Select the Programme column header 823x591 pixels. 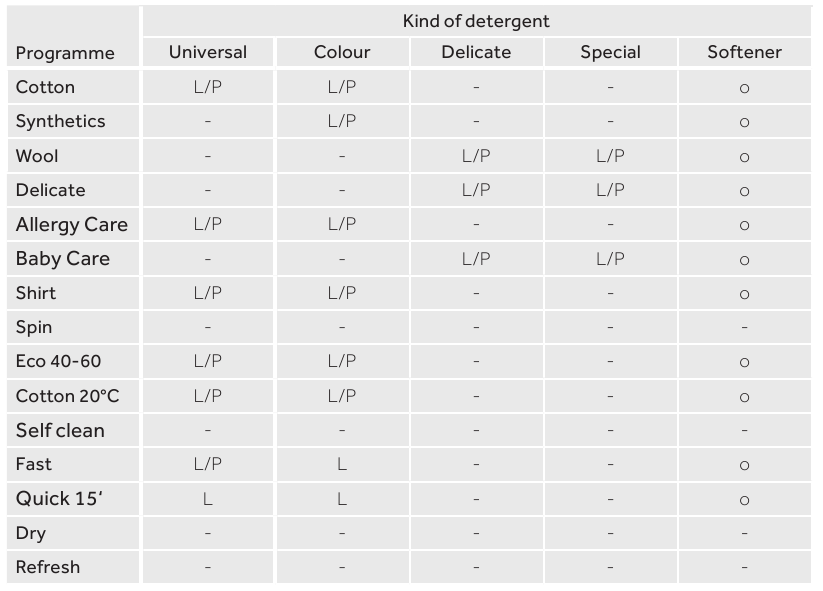(65, 53)
